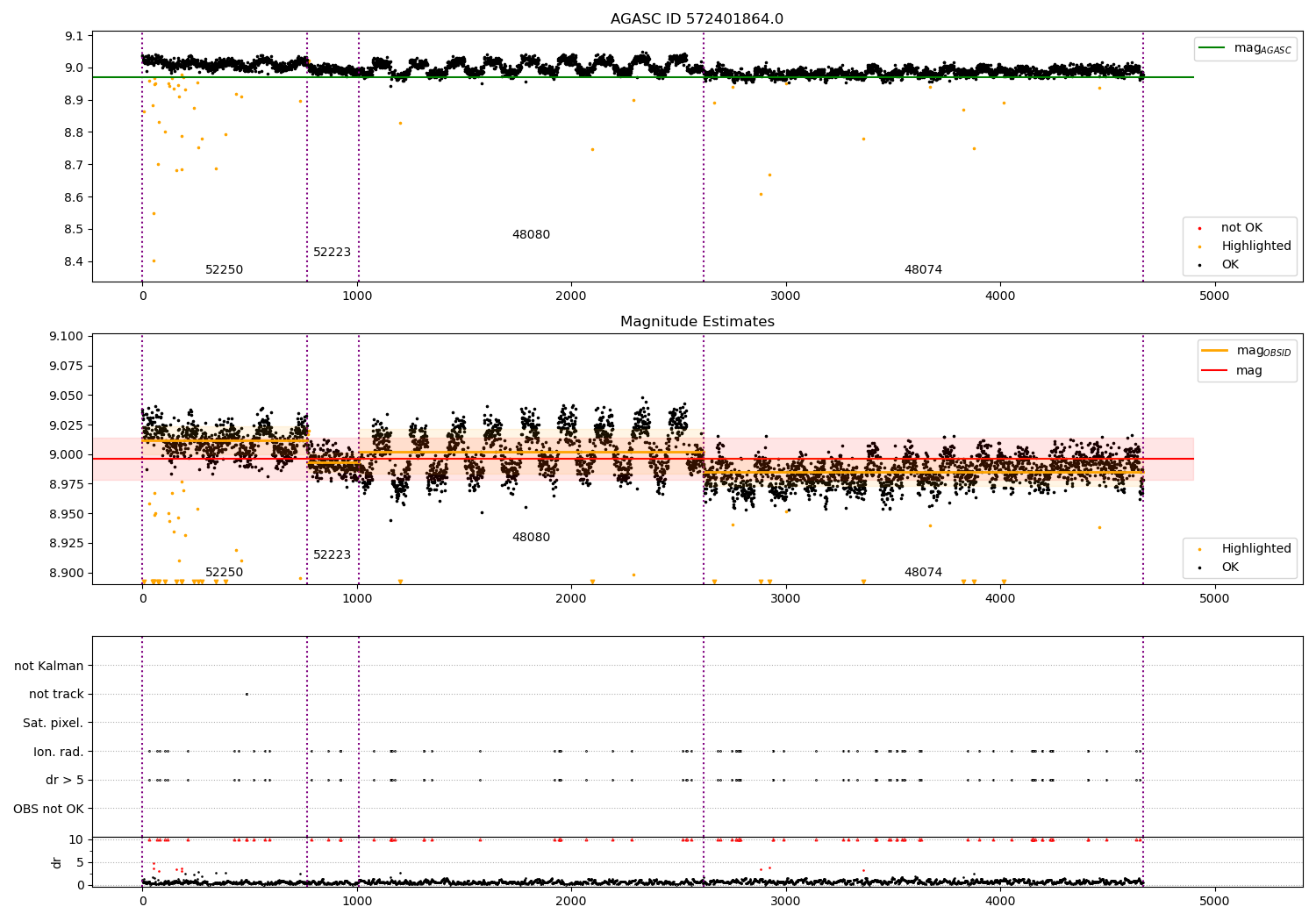
Task: Click the 'not Kalman' row label
Action: tap(49, 667)
